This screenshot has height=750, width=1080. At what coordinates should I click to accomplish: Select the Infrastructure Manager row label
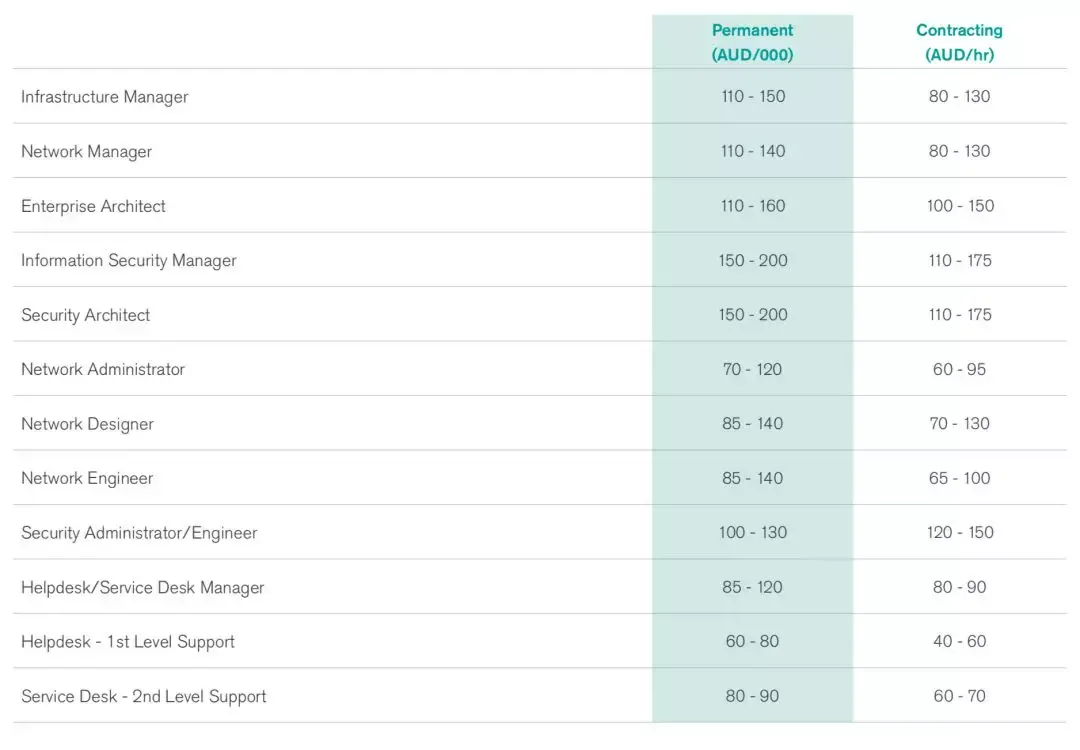(x=105, y=97)
